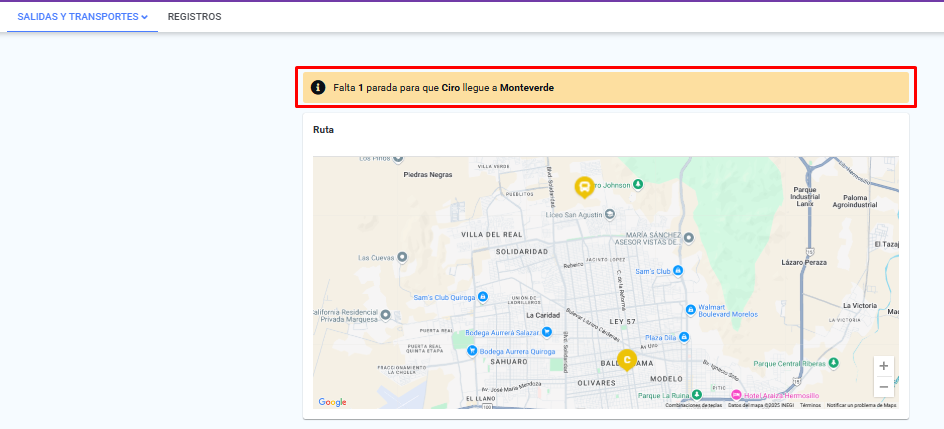Click Combinaciones de teclas on map
The height and width of the screenshot is (429, 944).
click(x=694, y=405)
